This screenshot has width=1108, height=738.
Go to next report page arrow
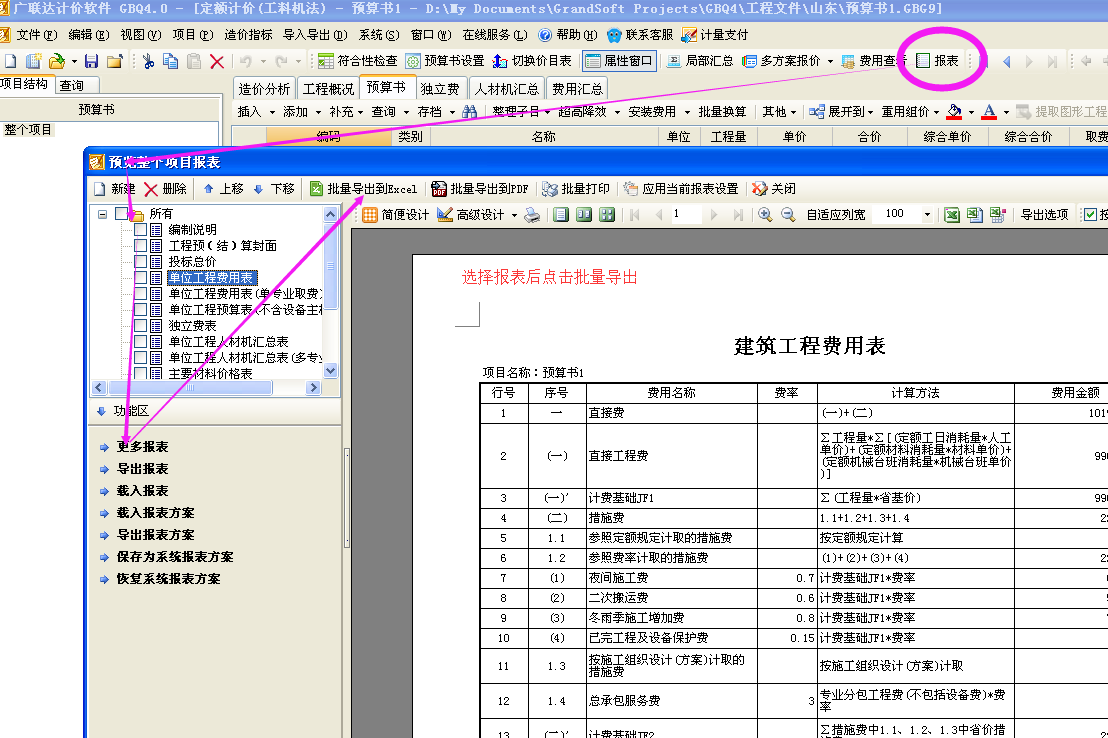(714, 214)
